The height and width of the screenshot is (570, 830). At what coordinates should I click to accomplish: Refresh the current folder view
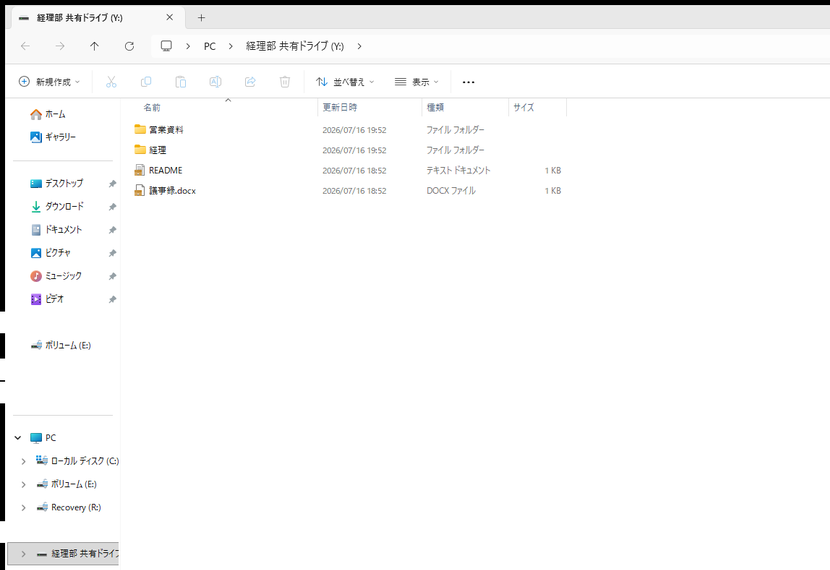coord(129,46)
